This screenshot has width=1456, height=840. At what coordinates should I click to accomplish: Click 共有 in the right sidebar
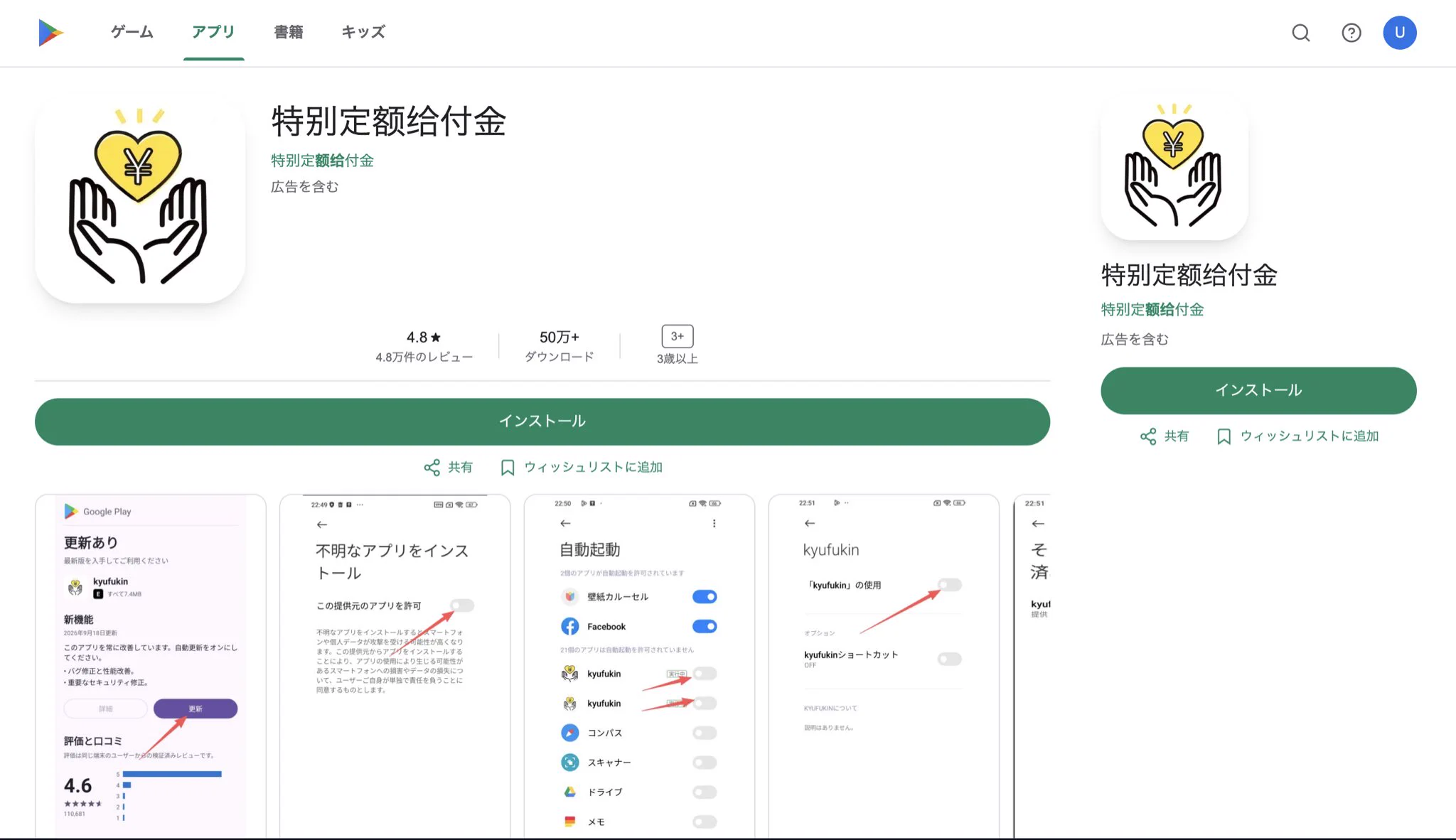pos(1165,436)
